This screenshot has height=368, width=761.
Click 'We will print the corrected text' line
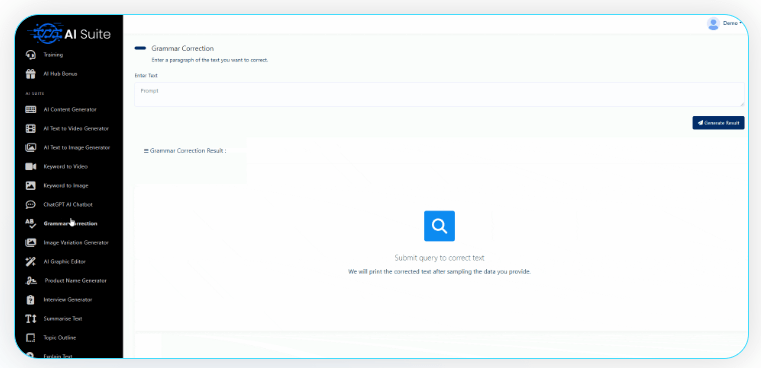[x=439, y=272]
